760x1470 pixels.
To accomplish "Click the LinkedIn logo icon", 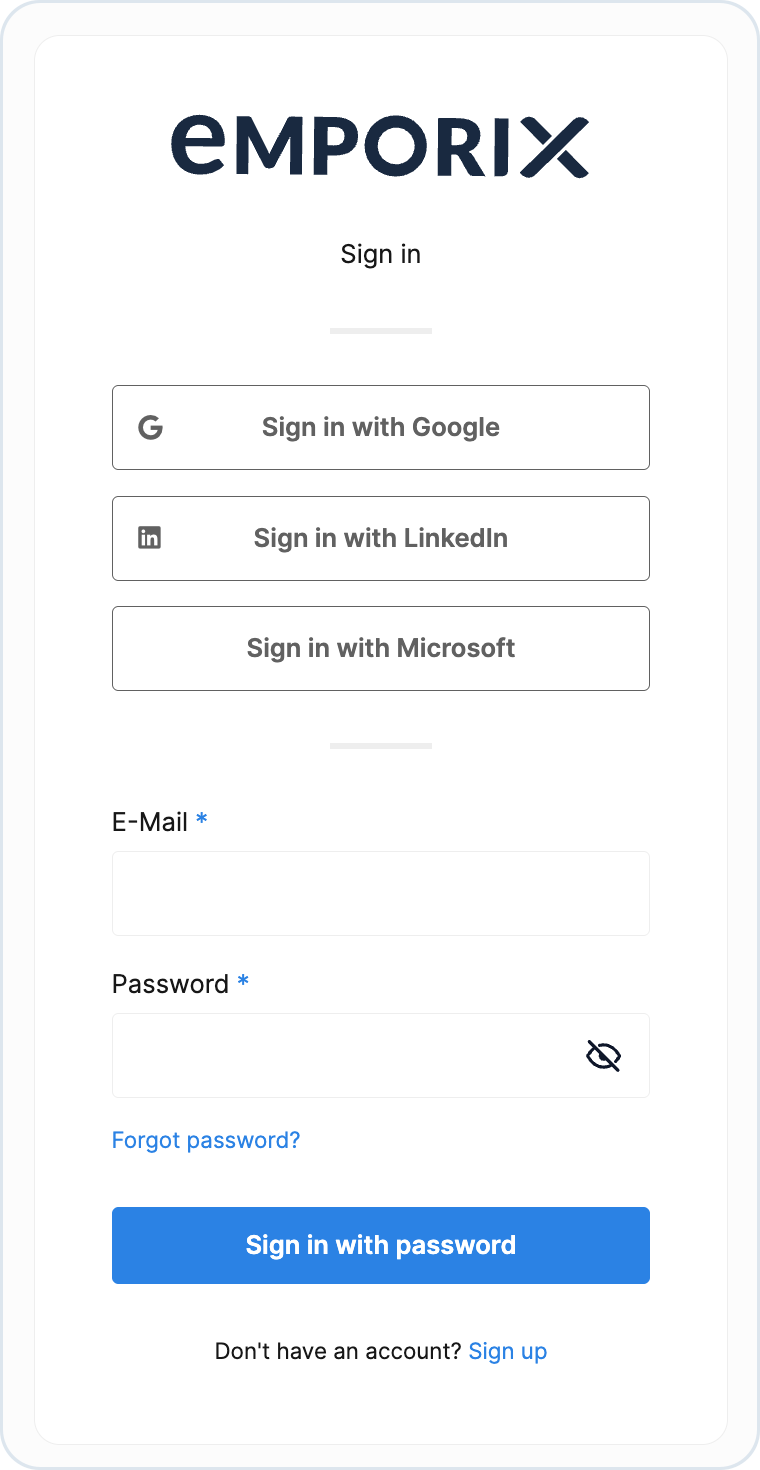I will pyautogui.click(x=149, y=538).
